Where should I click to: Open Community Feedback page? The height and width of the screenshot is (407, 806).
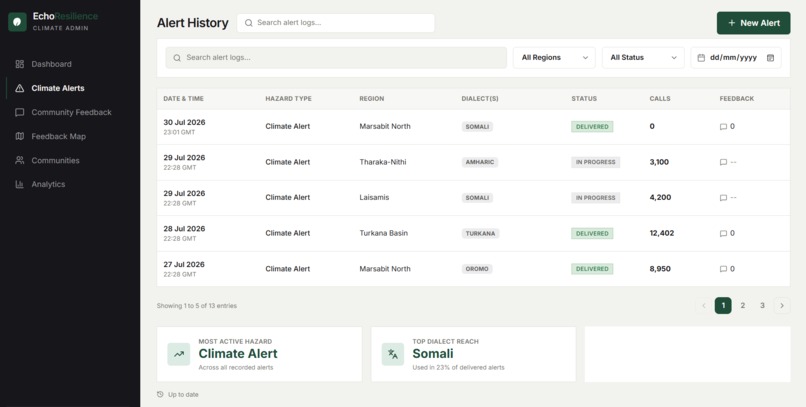pos(71,113)
